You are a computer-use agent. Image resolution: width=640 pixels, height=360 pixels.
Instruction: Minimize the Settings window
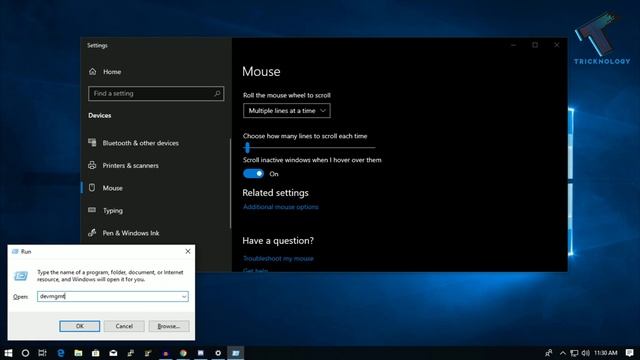coord(513,45)
